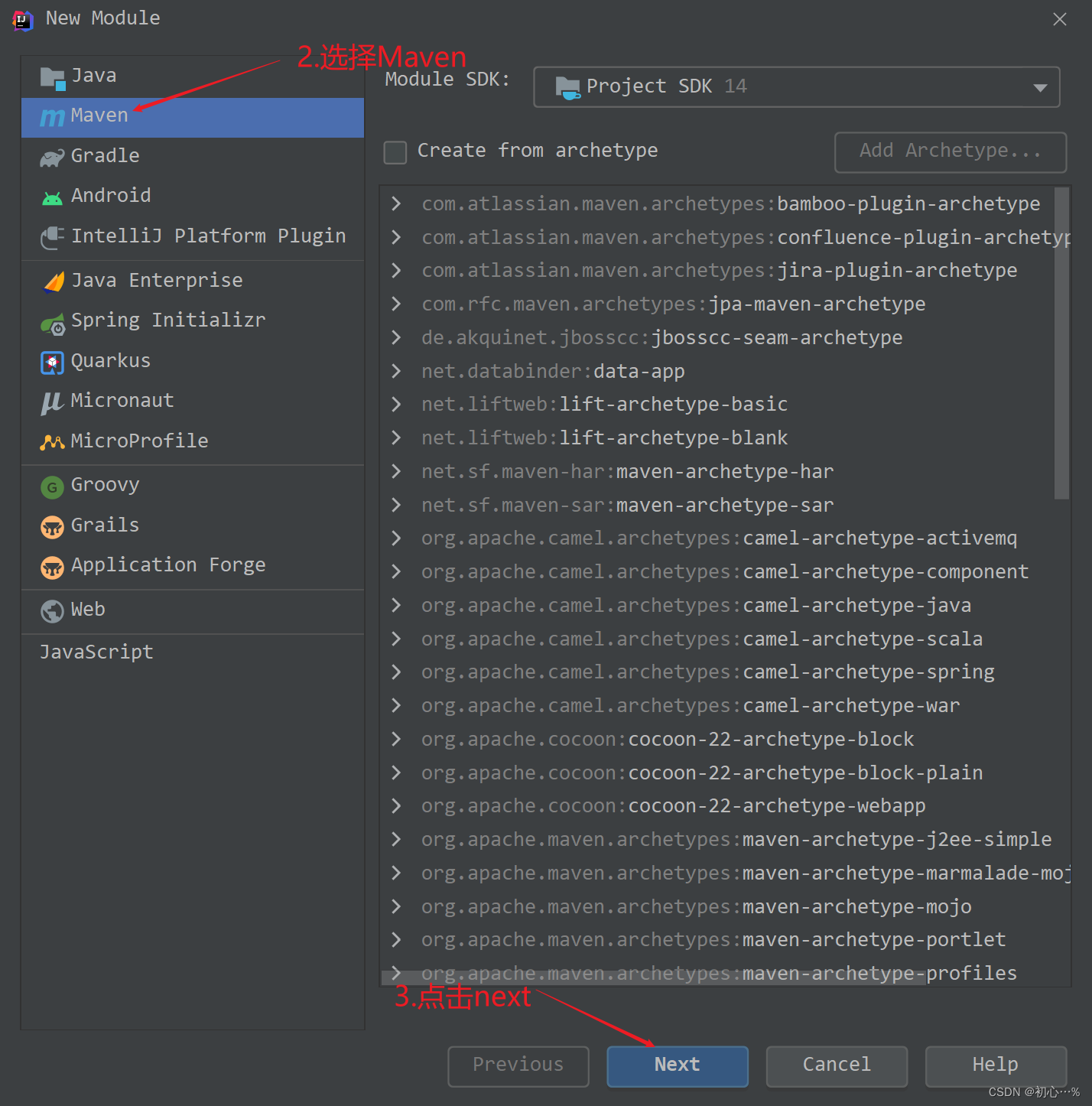This screenshot has height=1106, width=1092.
Task: Select JavaScript module type
Action: 193,653
